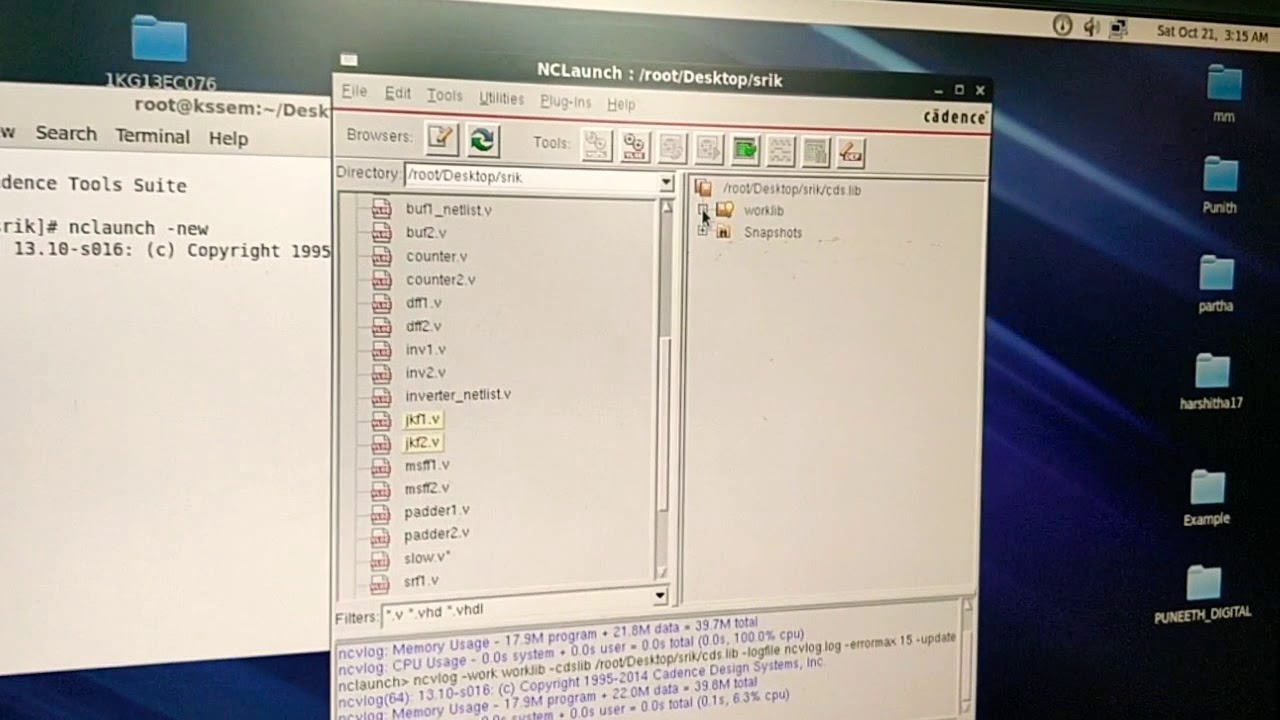Select highlighted file jkf2.v

pyautogui.click(x=422, y=442)
